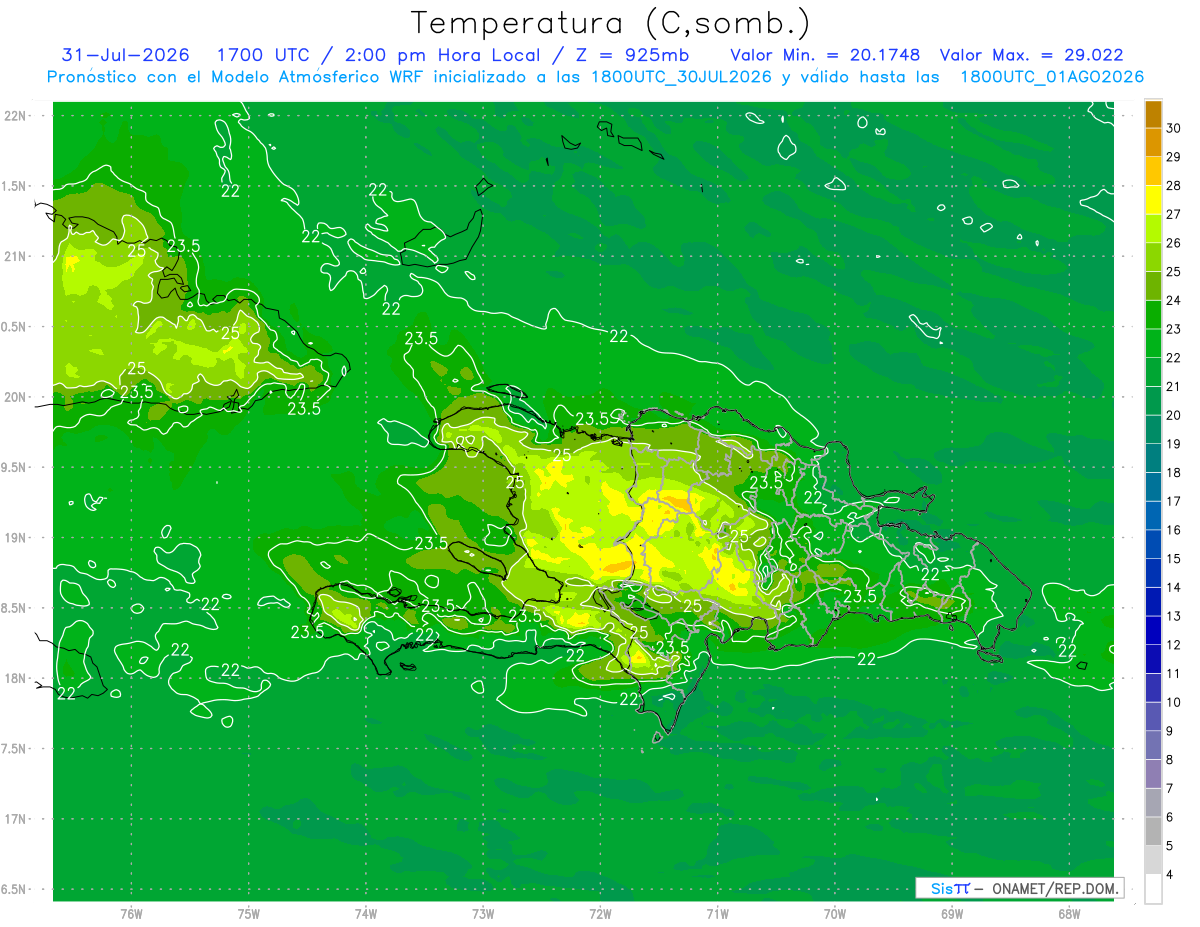Click the "9.5N" latitude axis label
This screenshot has height=927, width=1200.
(15, 468)
